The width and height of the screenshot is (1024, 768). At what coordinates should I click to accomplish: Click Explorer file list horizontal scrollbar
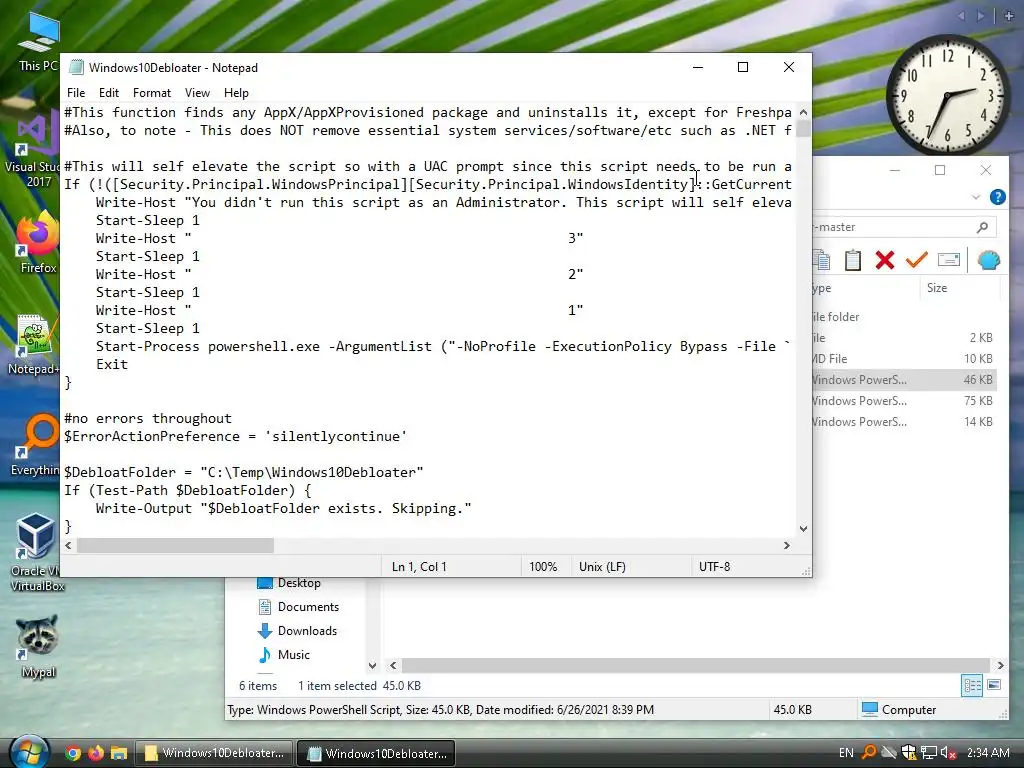point(696,665)
